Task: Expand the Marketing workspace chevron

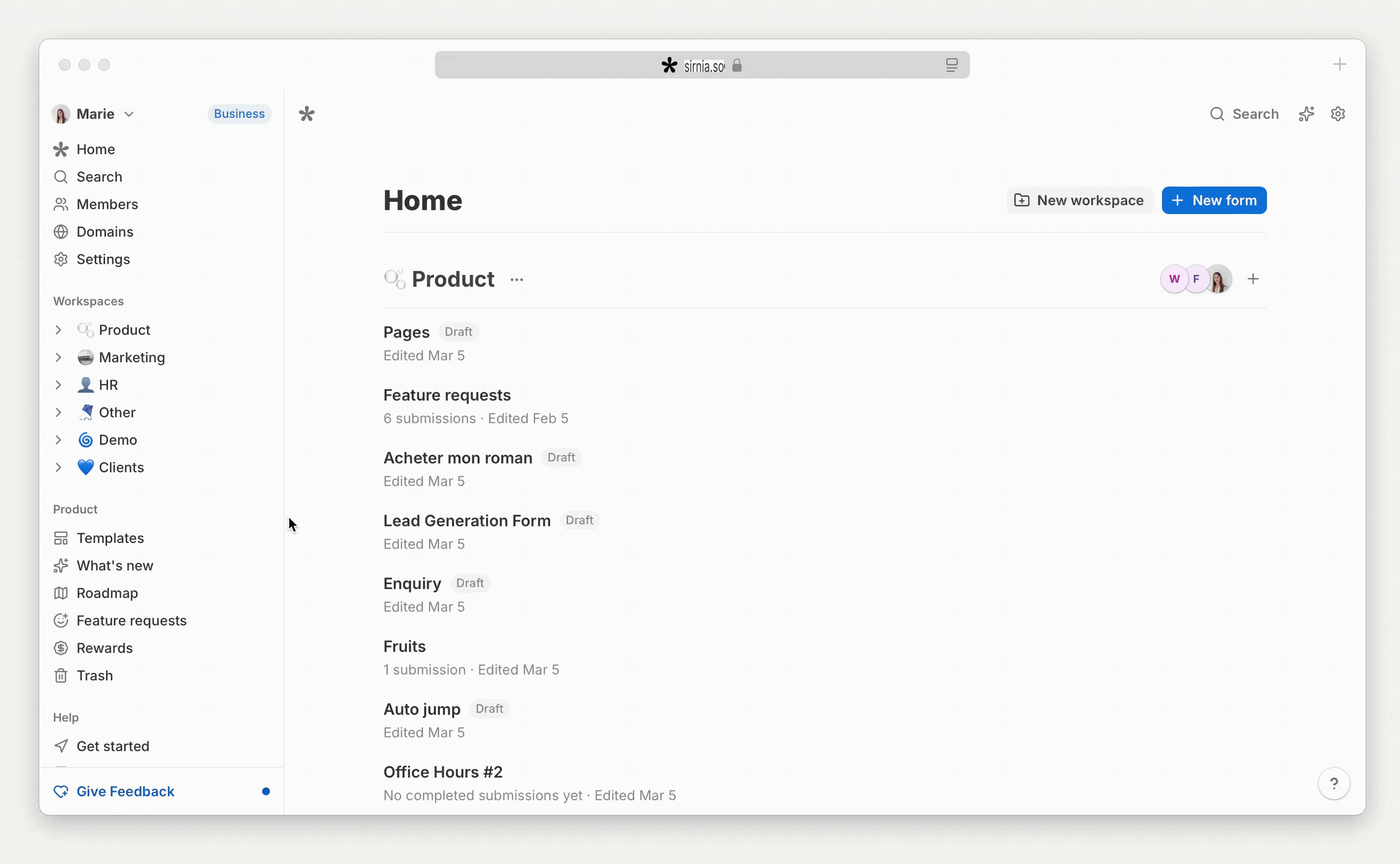Action: click(58, 357)
